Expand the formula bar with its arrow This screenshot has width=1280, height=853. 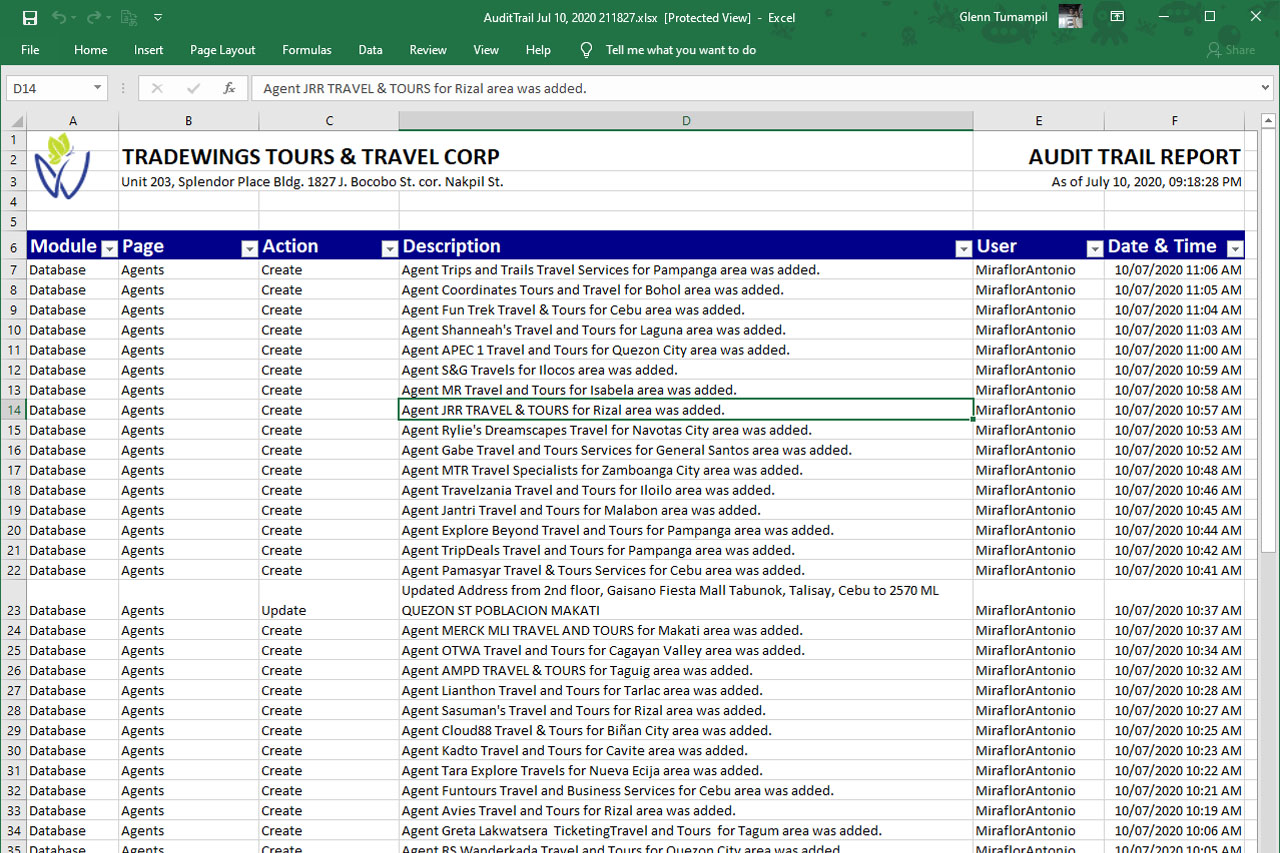pyautogui.click(x=1266, y=88)
